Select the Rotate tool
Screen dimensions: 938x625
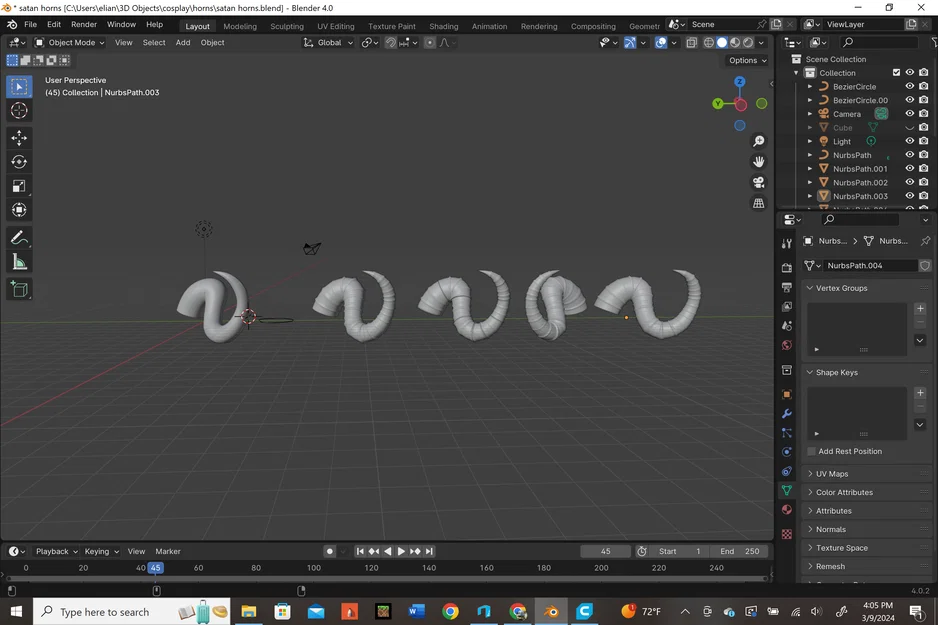[x=19, y=162]
